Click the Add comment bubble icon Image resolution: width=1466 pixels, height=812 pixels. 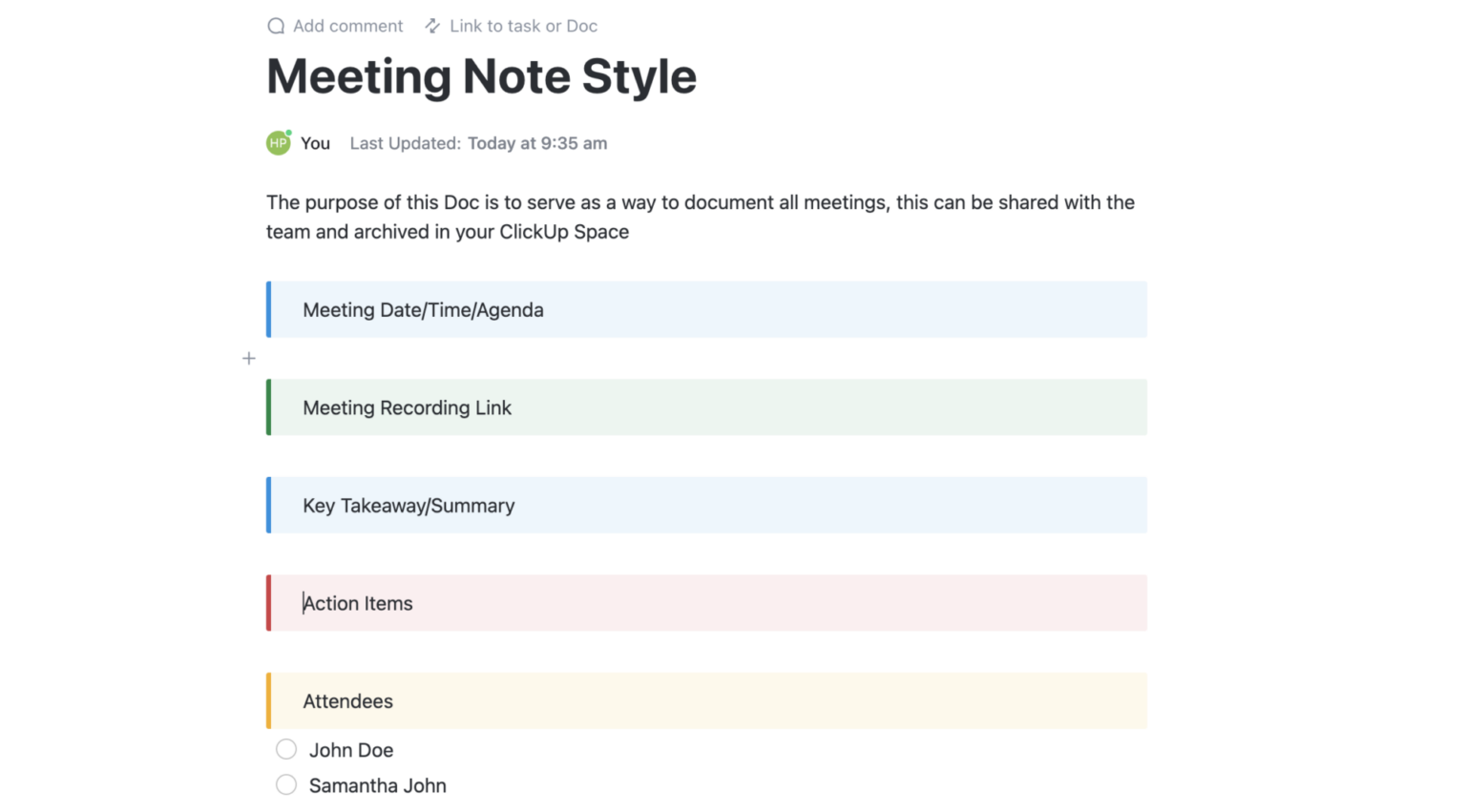pos(276,26)
